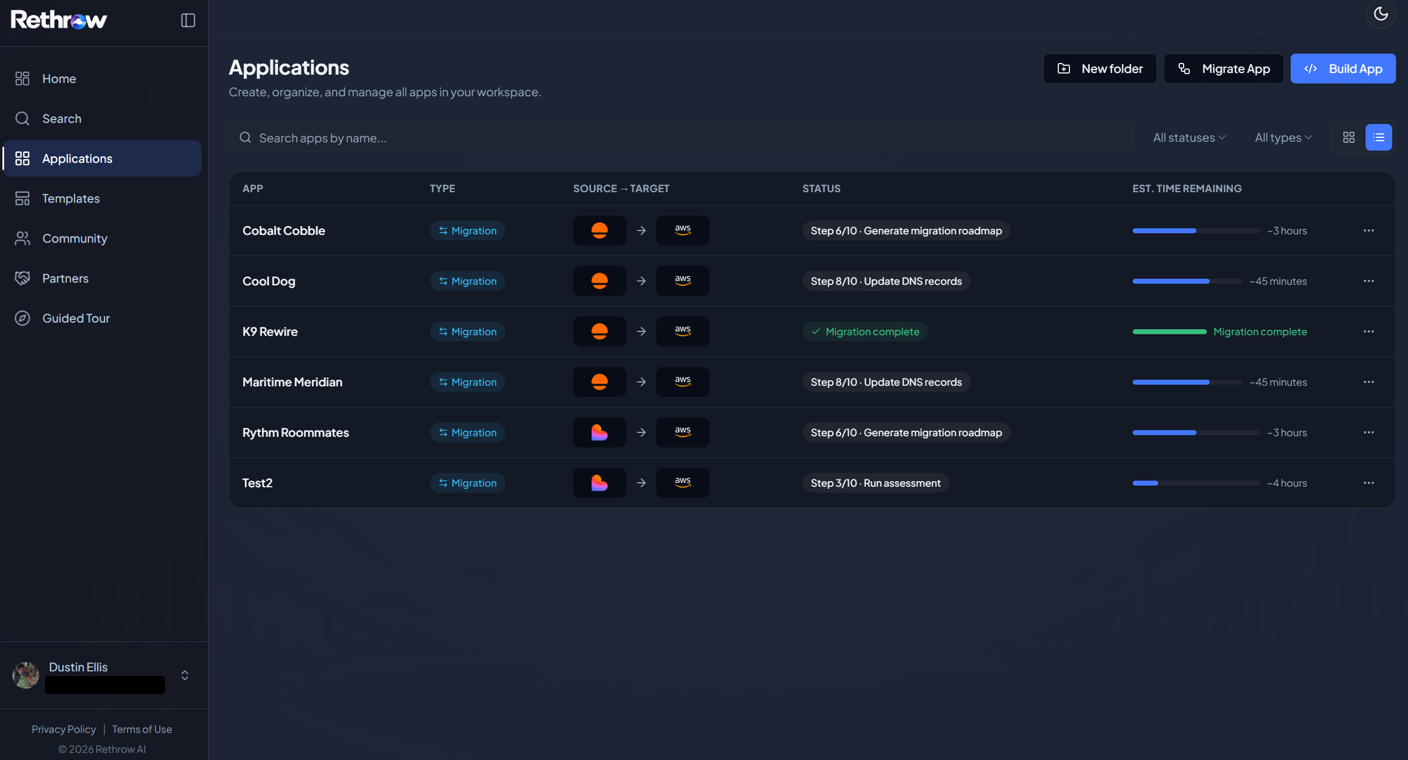The image size is (1408, 760).
Task: Open Templates in sidebar
Action: pyautogui.click(x=102, y=198)
